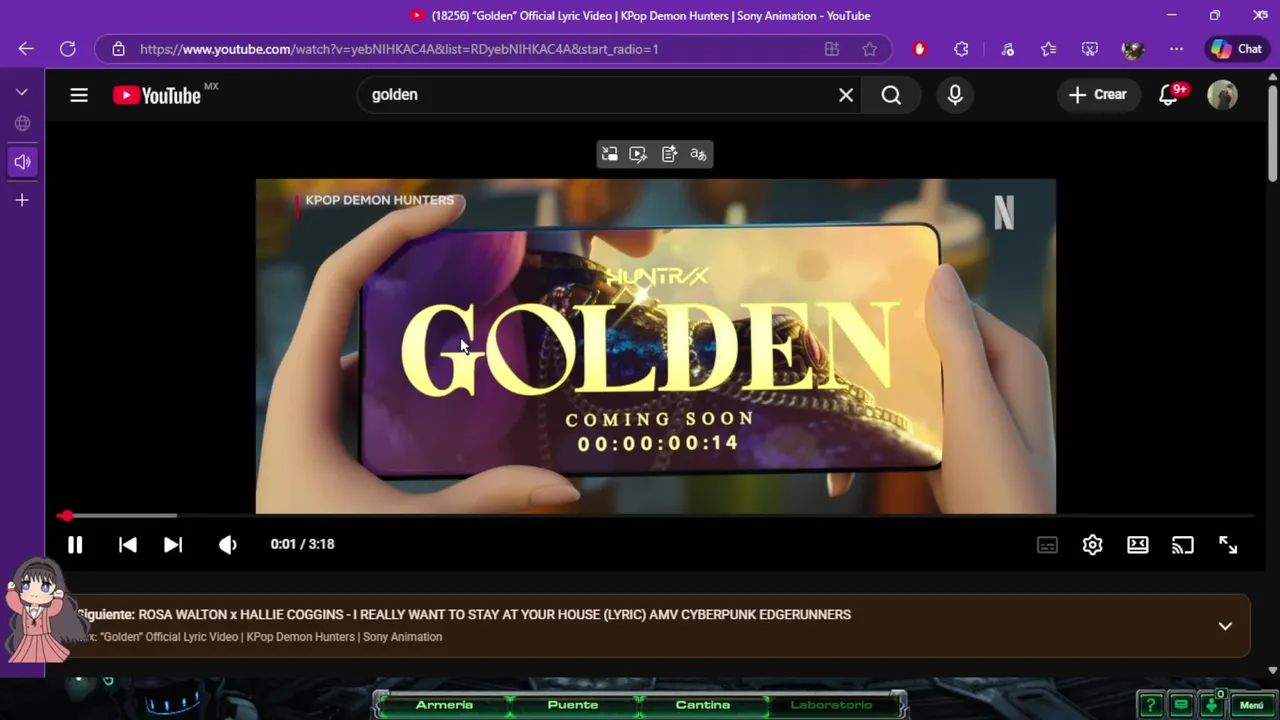Click the 0:01 / 3:18 time display
Image resolution: width=1280 pixels, height=720 pixels.
pyautogui.click(x=302, y=545)
